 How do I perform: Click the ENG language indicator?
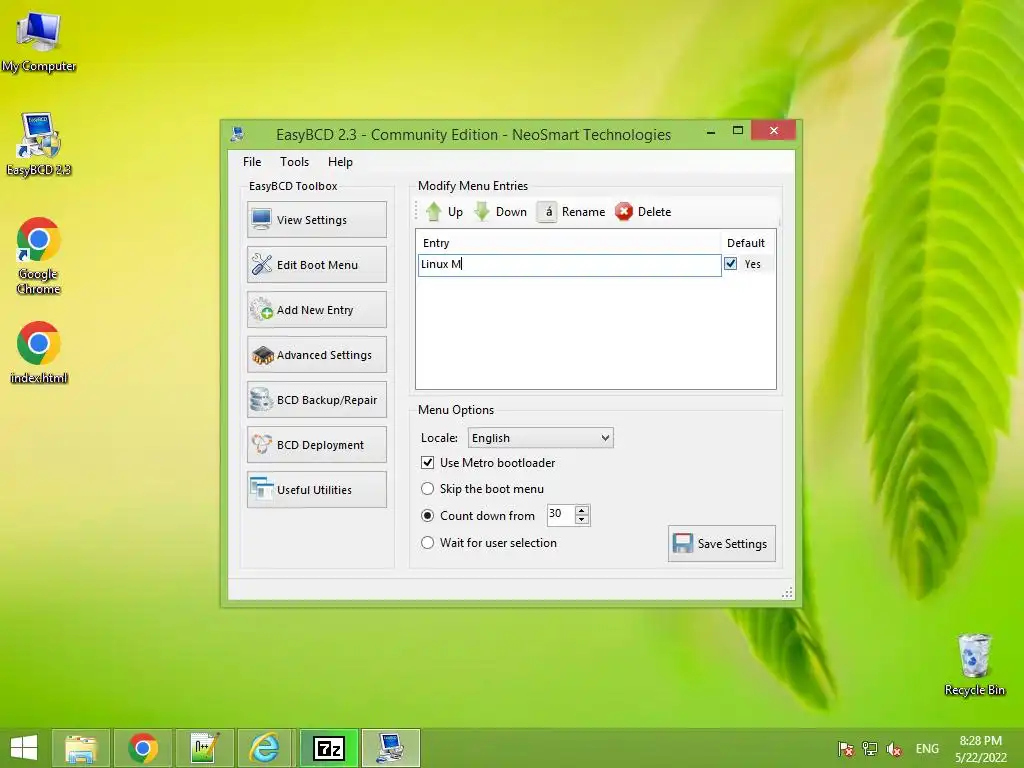click(x=927, y=748)
